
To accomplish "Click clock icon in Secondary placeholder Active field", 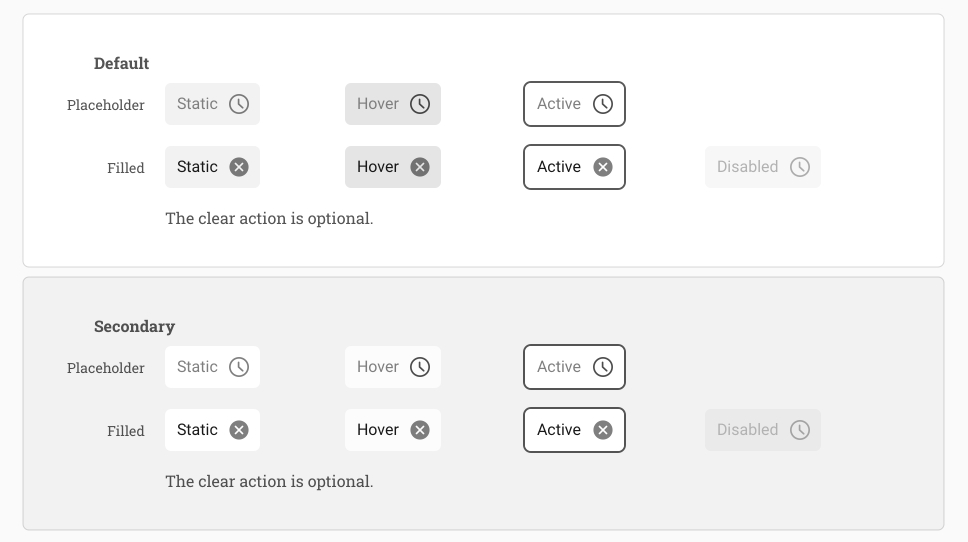I will (603, 367).
